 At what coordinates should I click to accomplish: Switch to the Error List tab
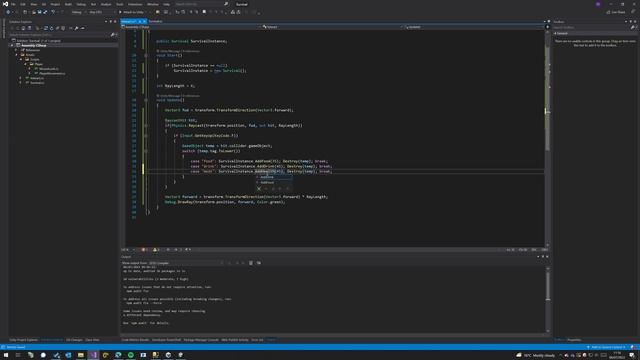click(x=258, y=340)
